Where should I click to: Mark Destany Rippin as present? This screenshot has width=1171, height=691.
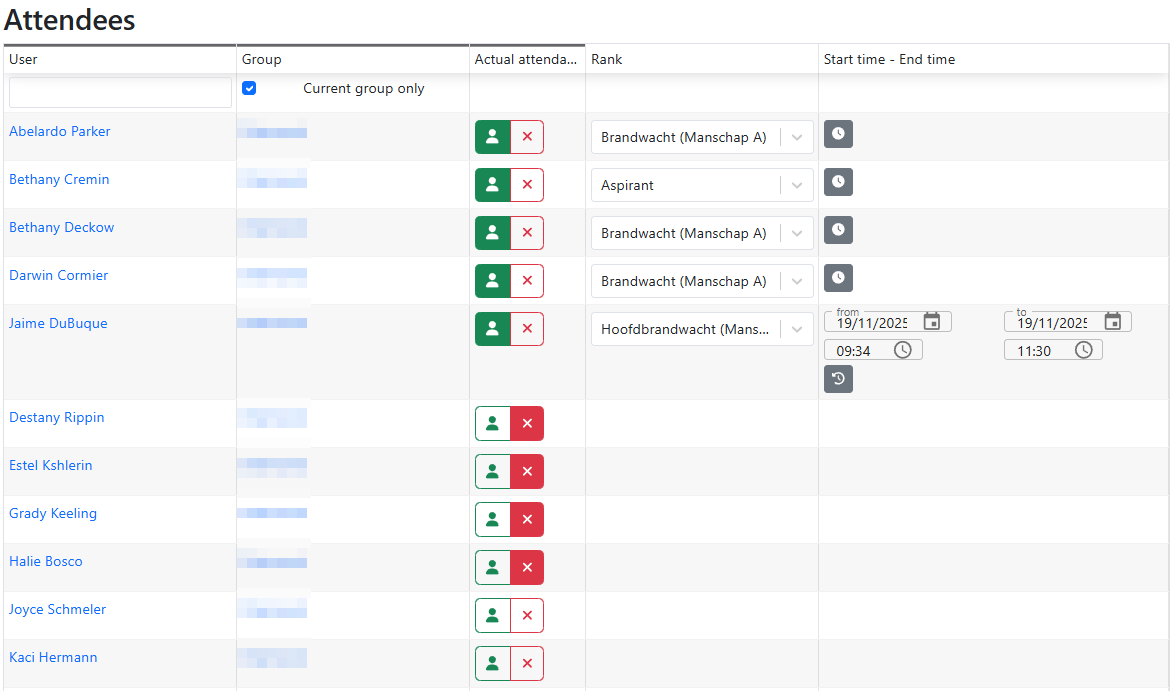pos(492,424)
